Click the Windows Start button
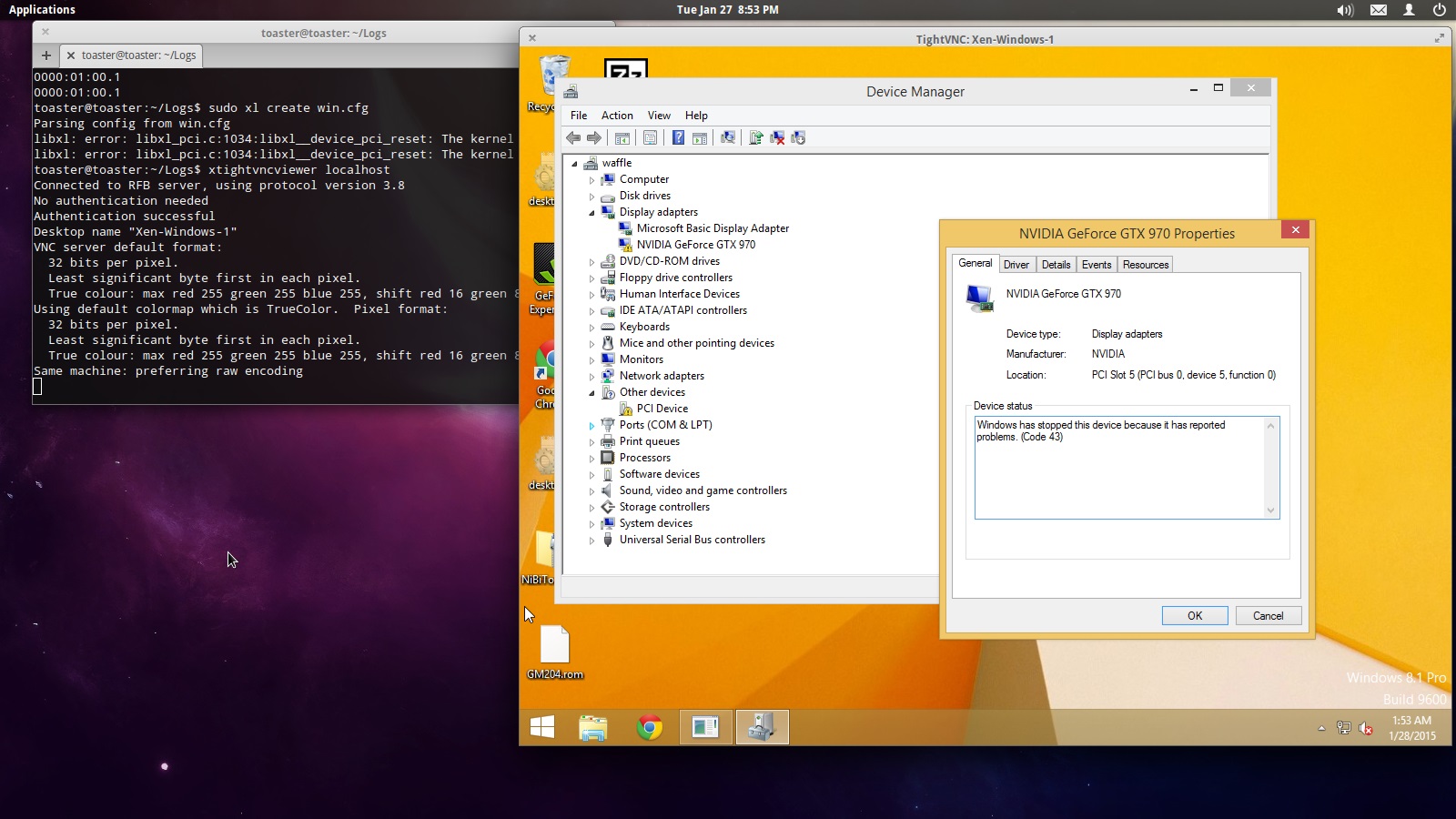Image resolution: width=1456 pixels, height=819 pixels. (x=542, y=727)
